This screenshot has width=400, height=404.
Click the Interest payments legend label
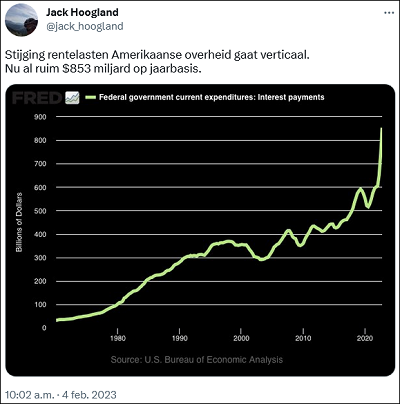point(212,97)
